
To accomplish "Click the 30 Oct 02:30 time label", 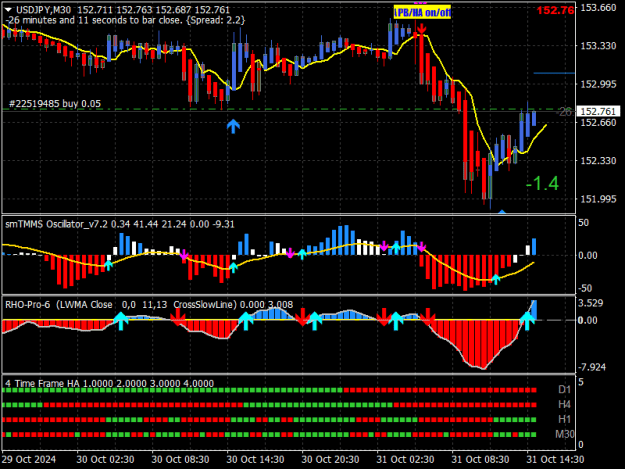I will click(x=105, y=459).
